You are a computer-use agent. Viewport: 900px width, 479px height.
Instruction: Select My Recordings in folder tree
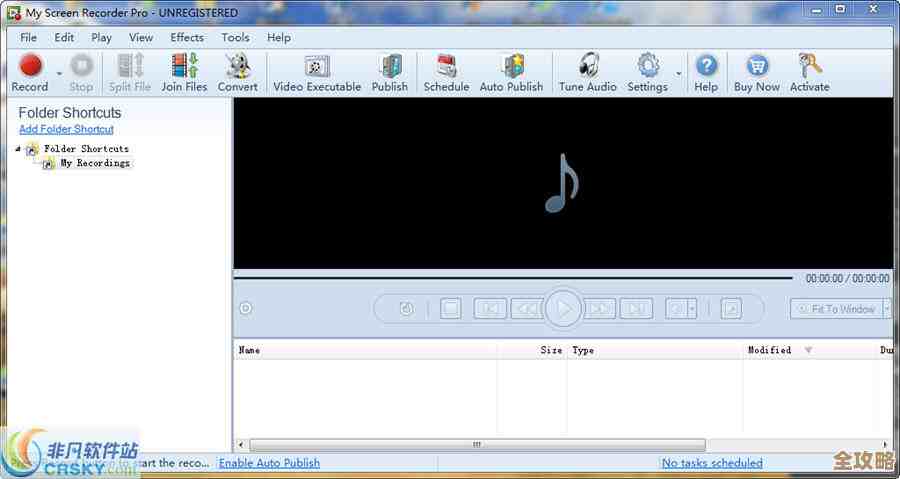[95, 163]
